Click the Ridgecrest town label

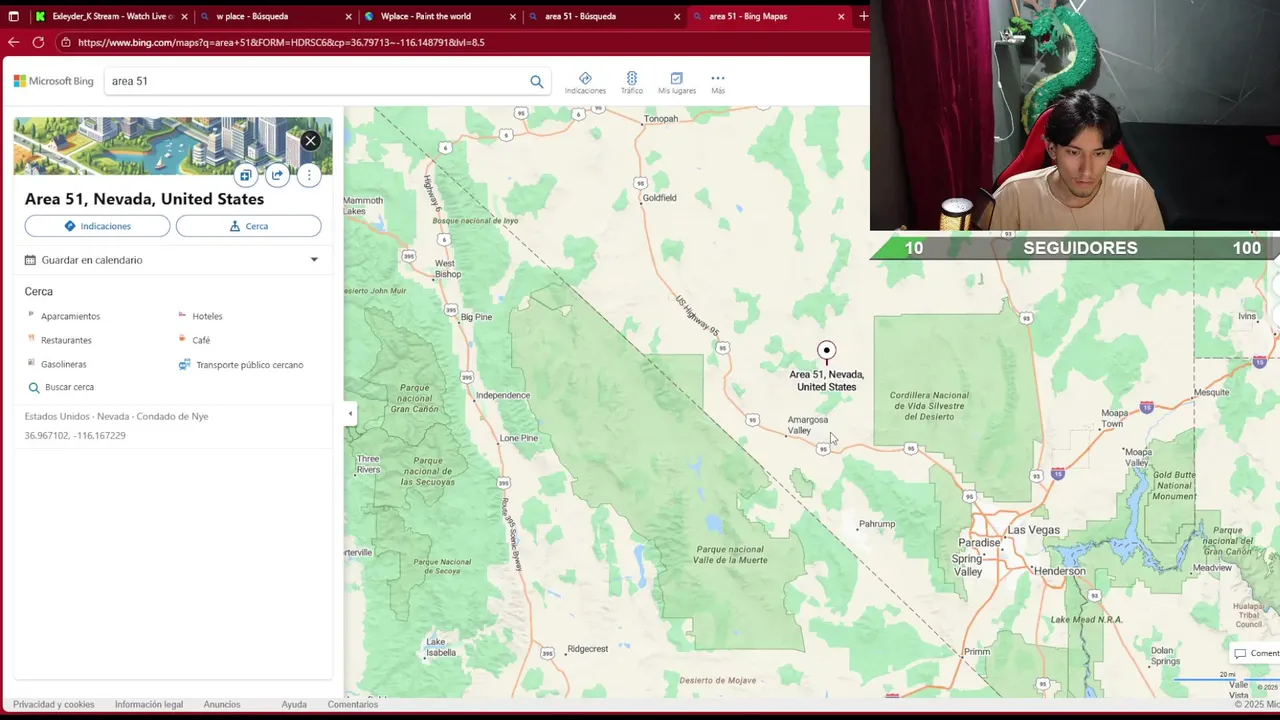587,649
